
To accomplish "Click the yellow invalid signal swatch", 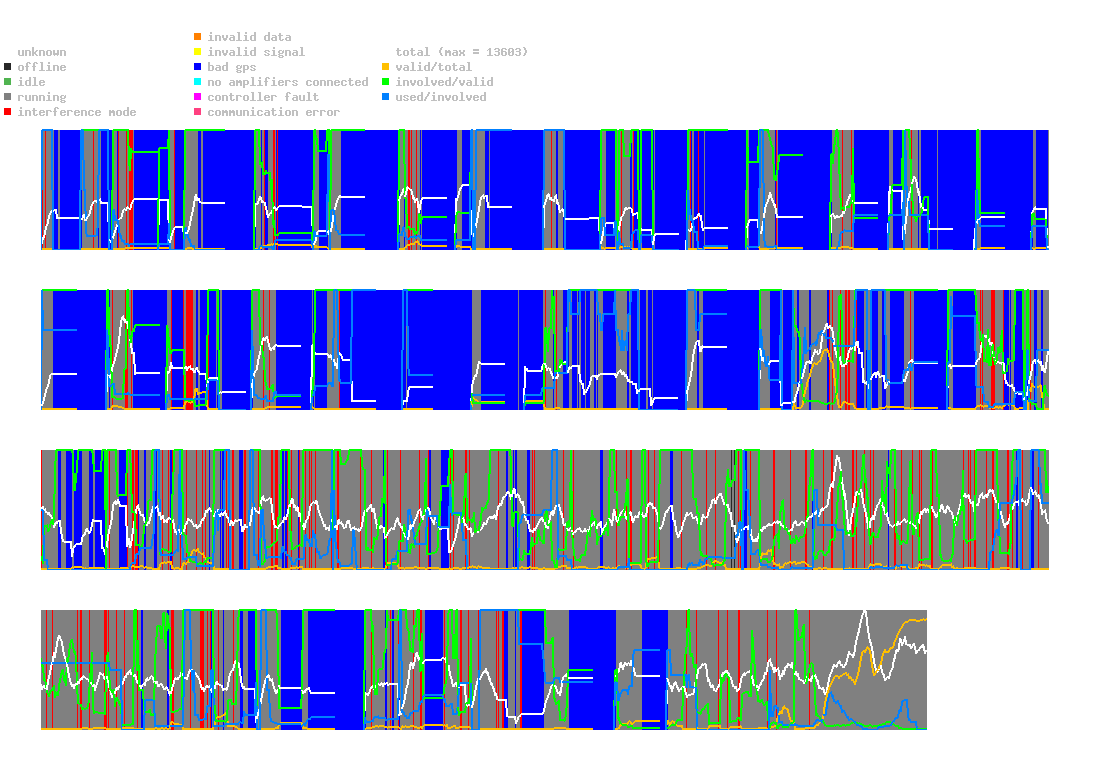I will [198, 52].
